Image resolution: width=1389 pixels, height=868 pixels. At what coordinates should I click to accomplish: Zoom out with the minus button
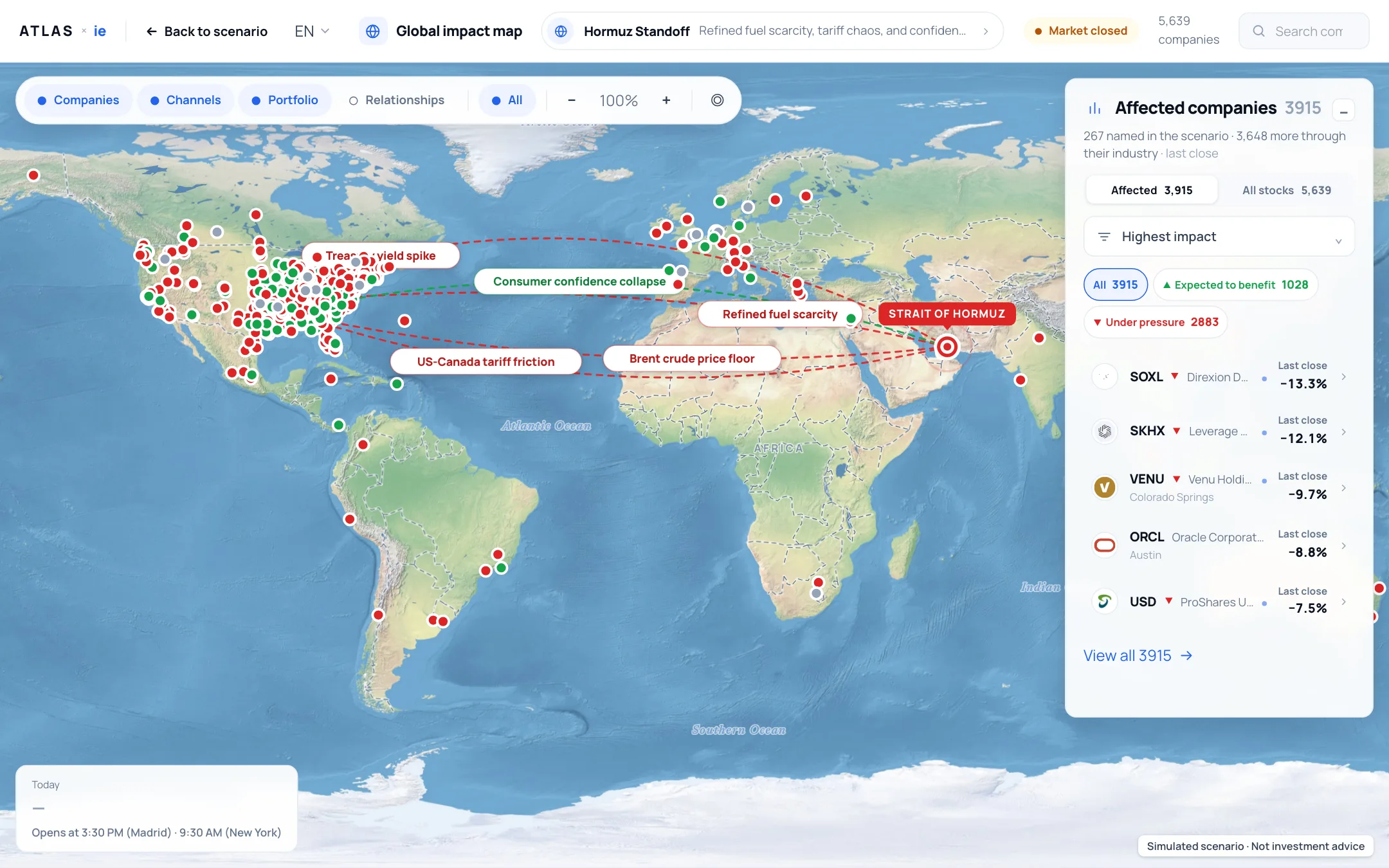[572, 100]
